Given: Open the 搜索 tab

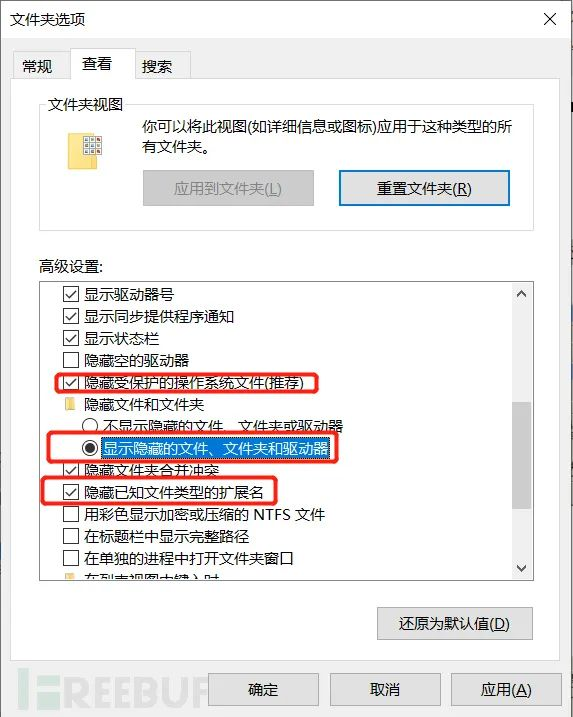Looking at the screenshot, I should (157, 67).
